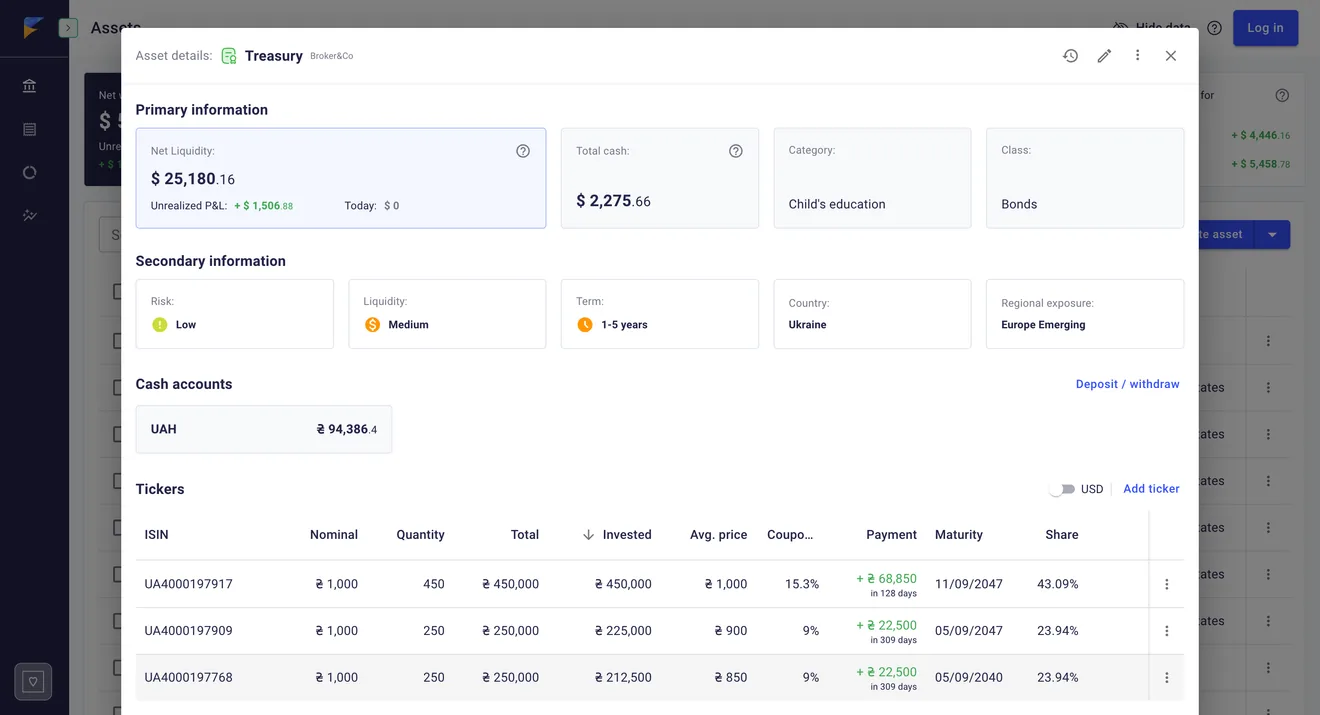The height and width of the screenshot is (715, 1320).
Task: Show Net Liquidity help tooltip
Action: 523,151
